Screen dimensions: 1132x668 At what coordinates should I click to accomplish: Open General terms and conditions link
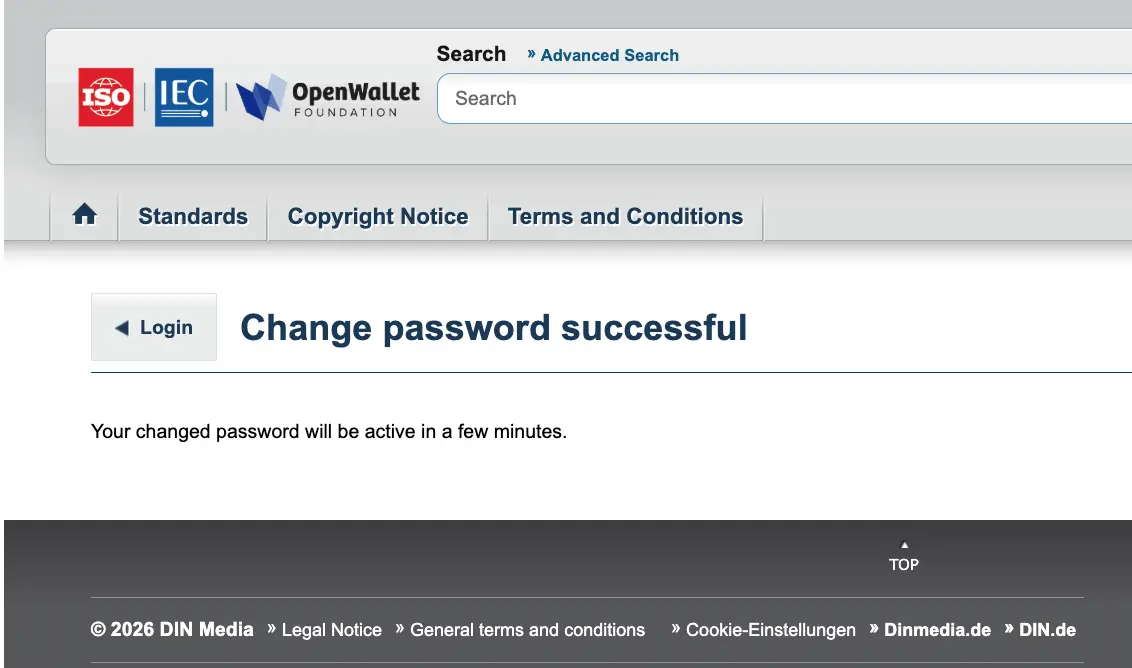point(527,630)
